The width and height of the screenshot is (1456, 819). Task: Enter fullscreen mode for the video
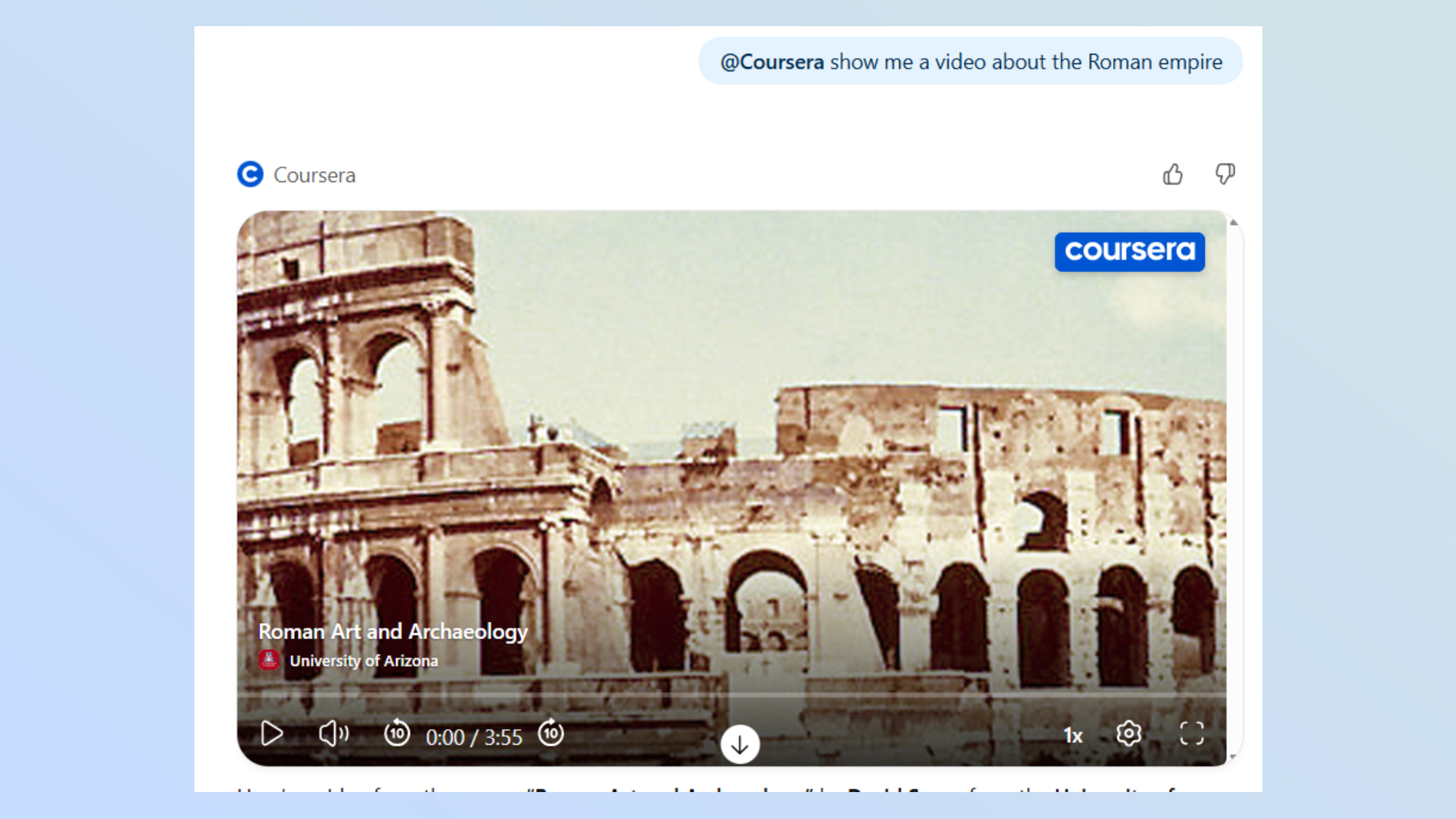pyautogui.click(x=1192, y=735)
